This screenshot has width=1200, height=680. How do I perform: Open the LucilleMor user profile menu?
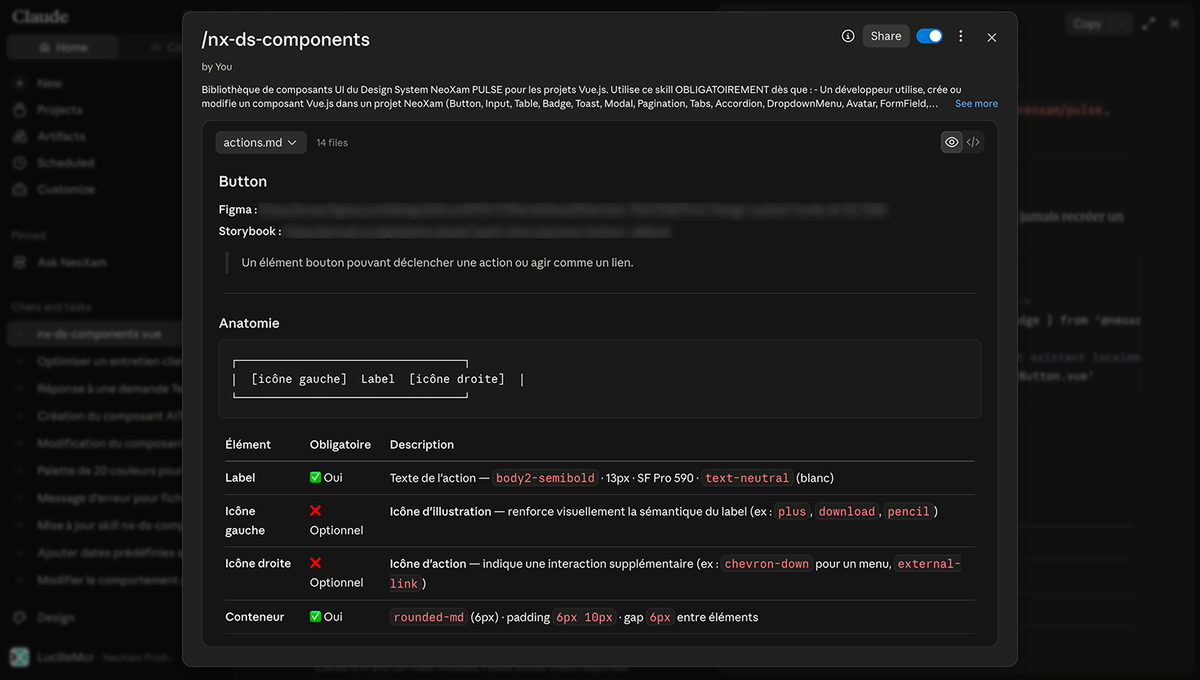tap(90, 657)
